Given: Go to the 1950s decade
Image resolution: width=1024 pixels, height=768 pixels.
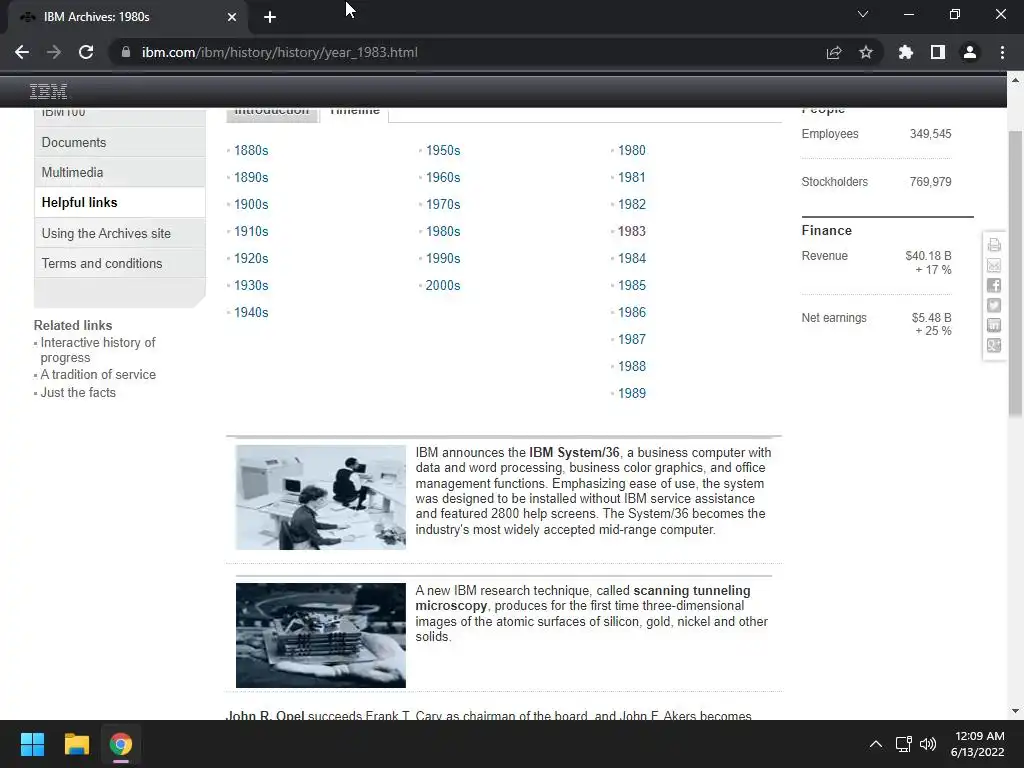Looking at the screenshot, I should pos(443,150).
